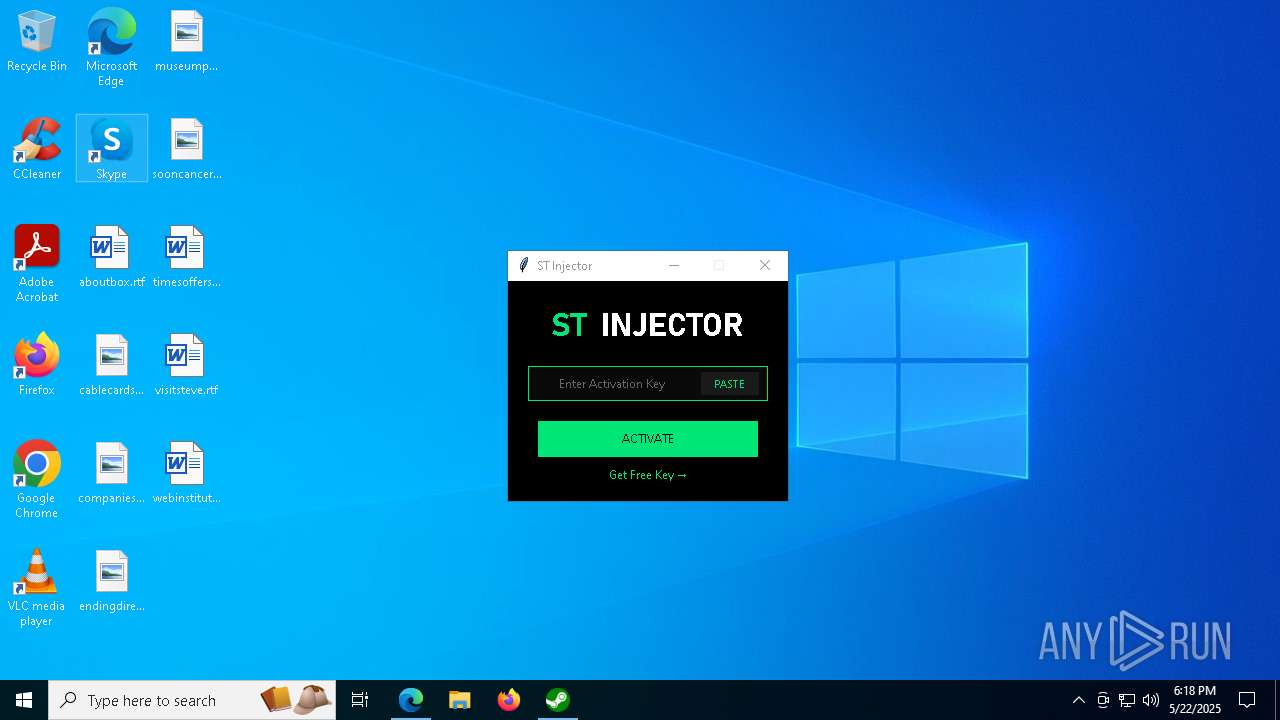Select the Microsoft Edge desktop shortcut
The height and width of the screenshot is (720, 1280).
pyautogui.click(x=111, y=46)
